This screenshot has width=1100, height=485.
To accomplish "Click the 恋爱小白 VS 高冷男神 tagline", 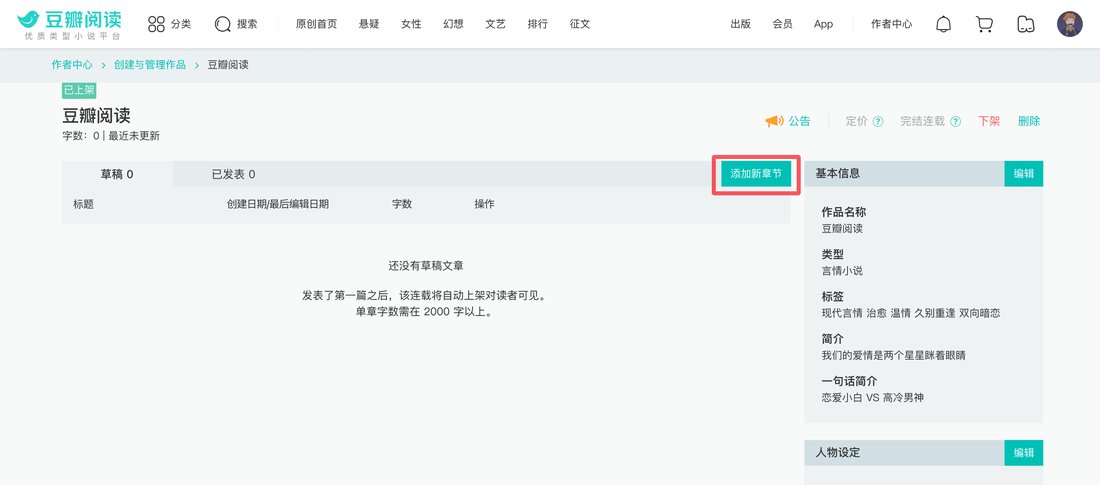I will 873,397.
